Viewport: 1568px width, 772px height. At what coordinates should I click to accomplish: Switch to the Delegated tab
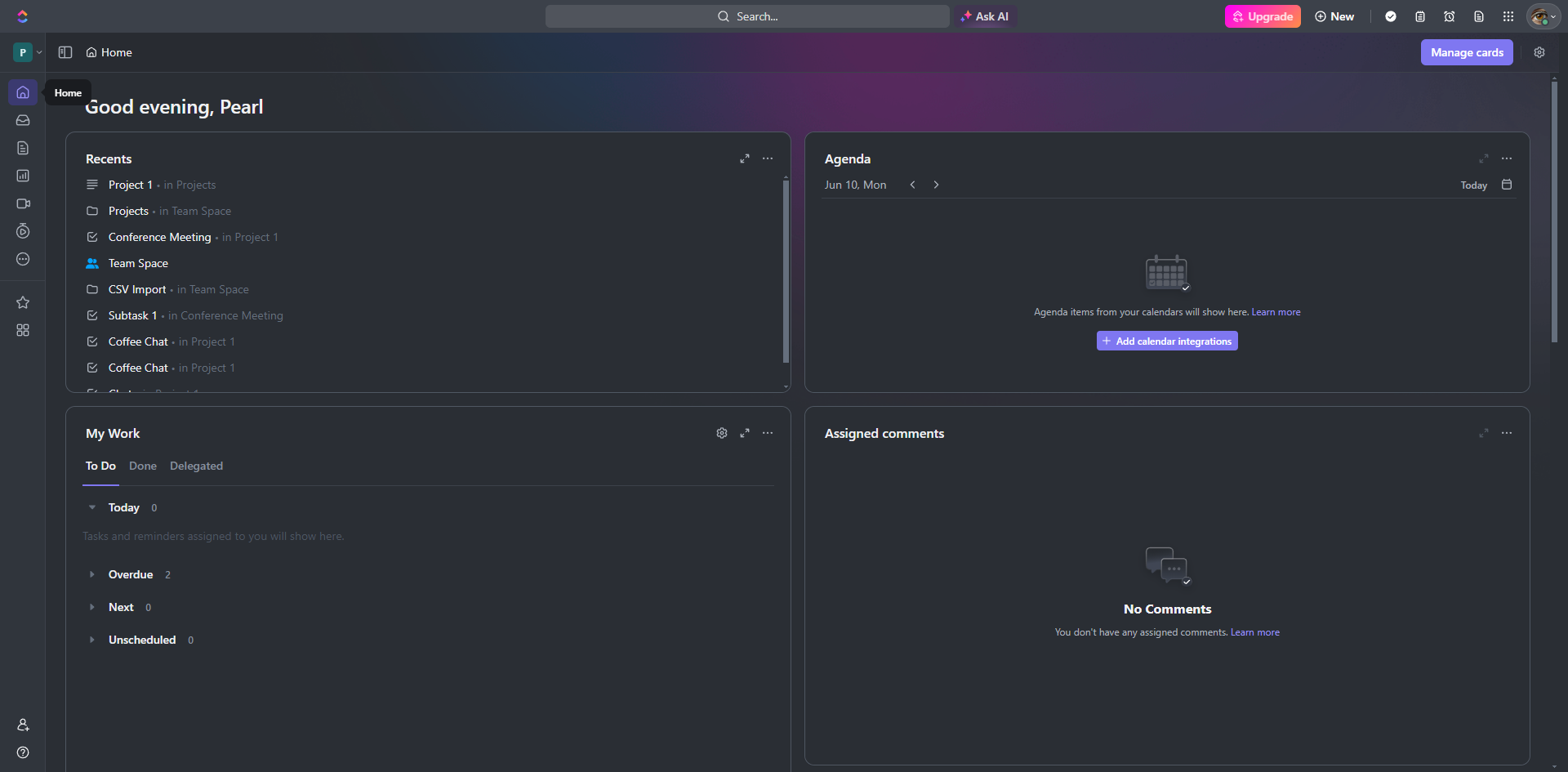tap(196, 466)
